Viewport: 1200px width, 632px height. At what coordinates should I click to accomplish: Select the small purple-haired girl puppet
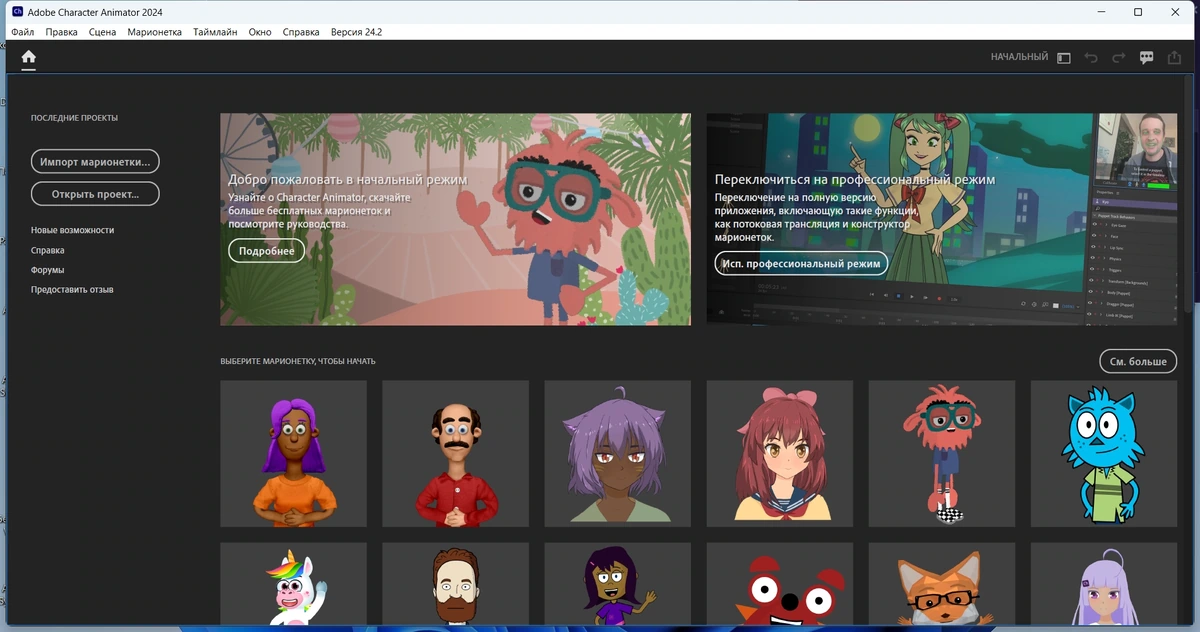(x=617, y=584)
